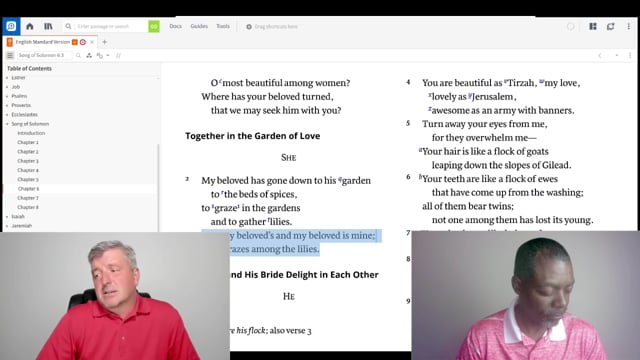Screen dimensions: 640x360
Task: Open the in-resource search icon
Action: pyautogui.click(x=78, y=56)
